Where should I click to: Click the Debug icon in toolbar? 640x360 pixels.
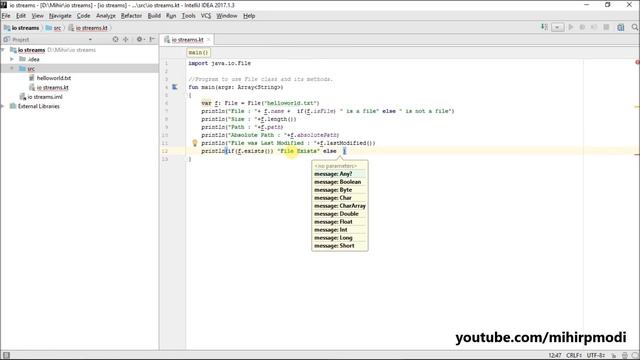tap(582, 27)
